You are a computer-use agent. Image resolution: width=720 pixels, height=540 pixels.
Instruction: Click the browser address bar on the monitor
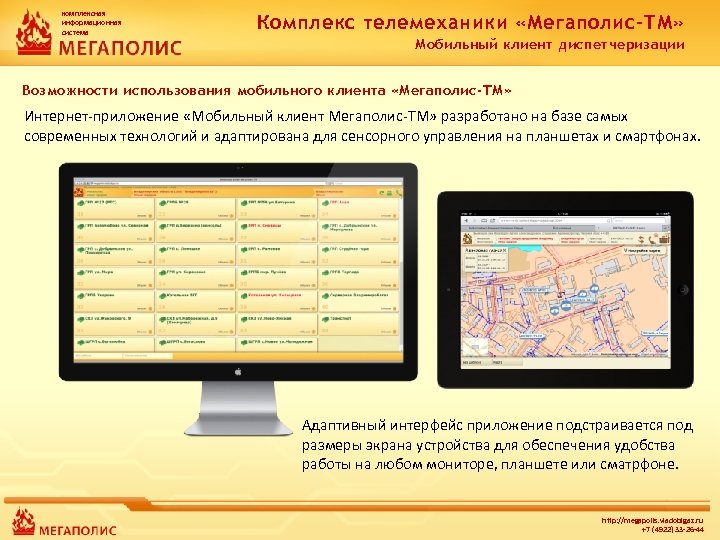207,183
